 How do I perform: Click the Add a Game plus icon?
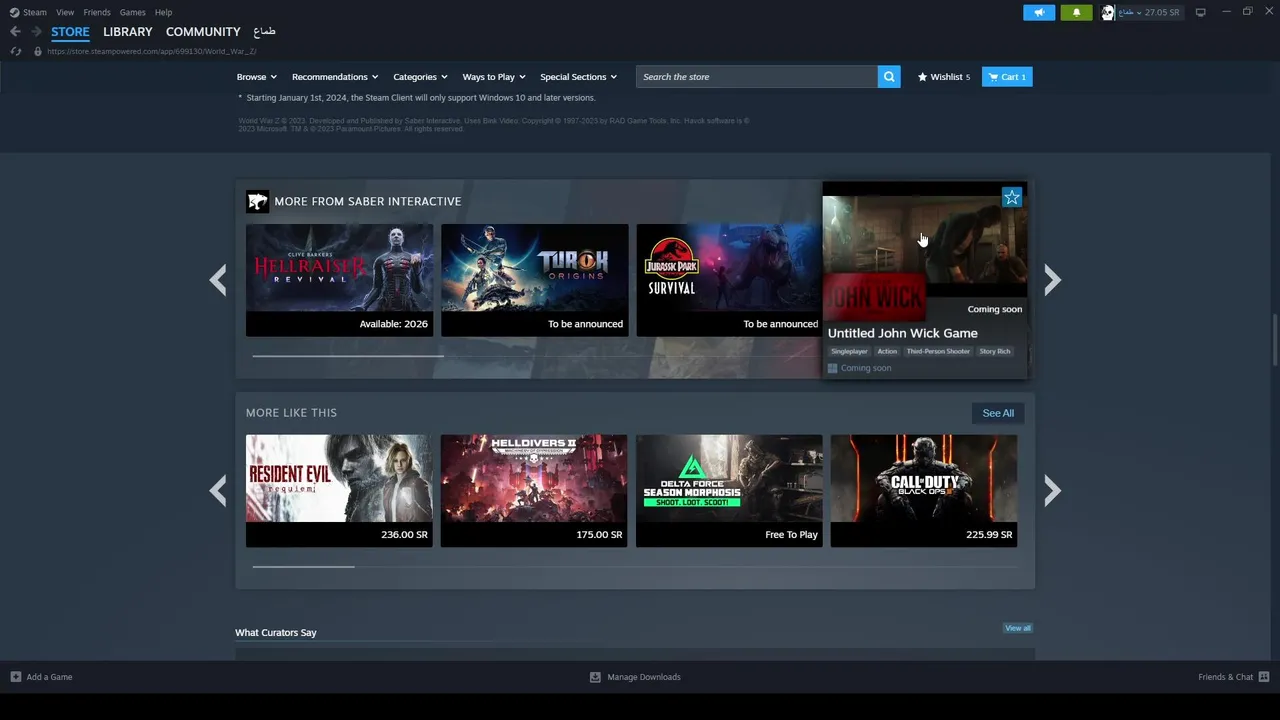coord(16,677)
